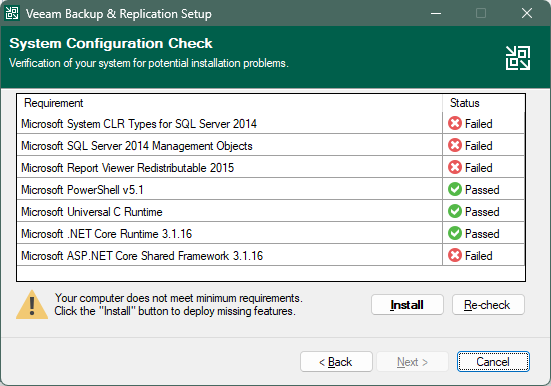Select Microsoft PowerShell v5.1 requirement row
This screenshot has width=551, height=386.
tap(271, 189)
